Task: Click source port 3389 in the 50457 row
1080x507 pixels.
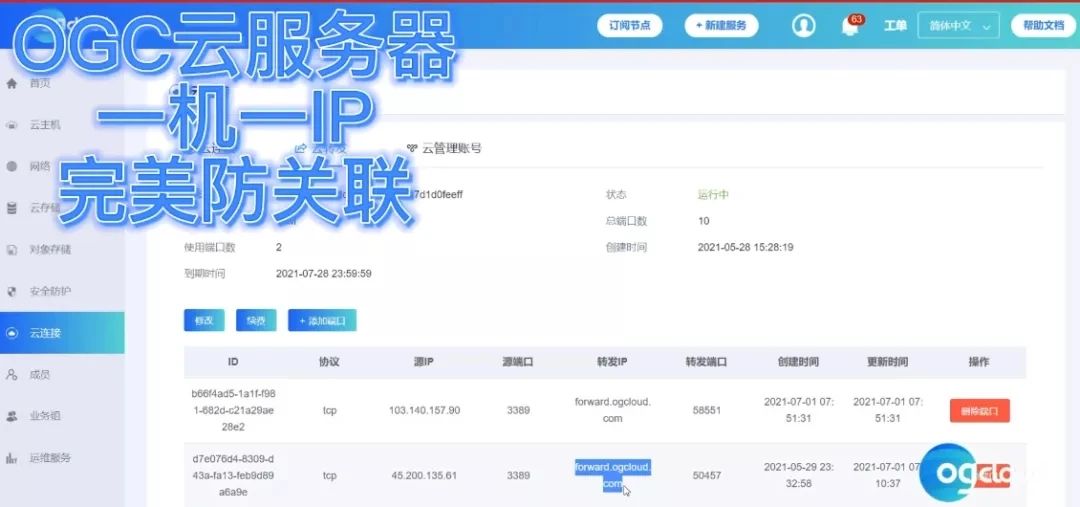Action: point(519,476)
